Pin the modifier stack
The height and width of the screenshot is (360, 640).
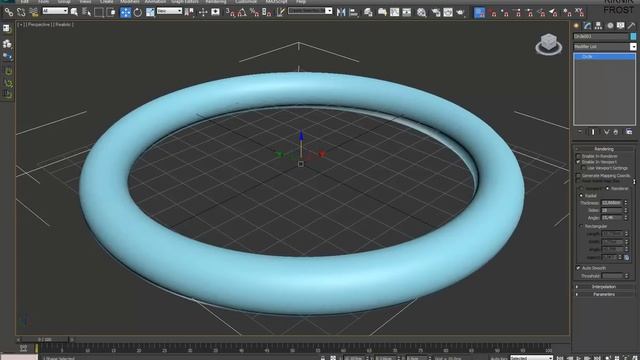[x=580, y=132]
